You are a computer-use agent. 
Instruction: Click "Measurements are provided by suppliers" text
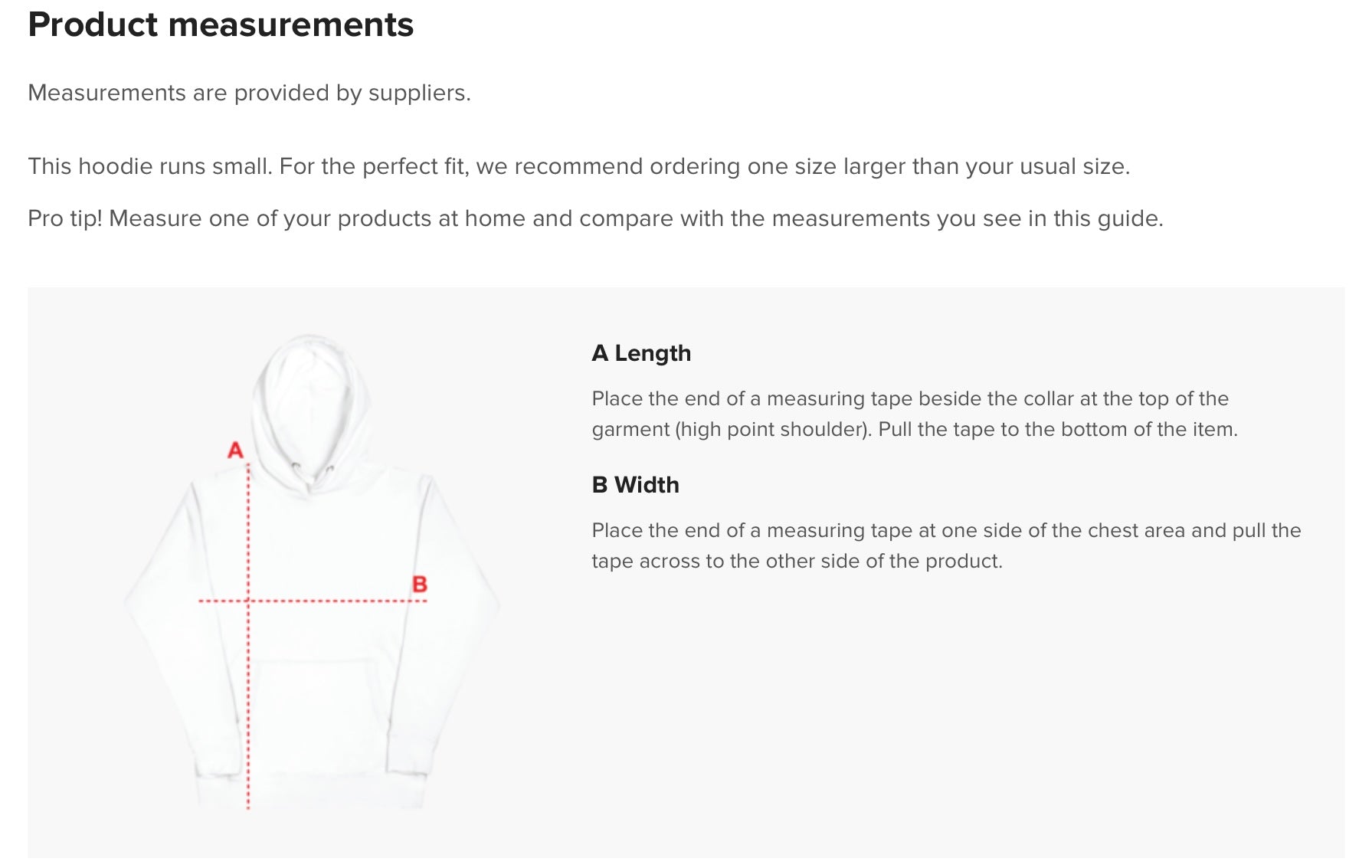tap(249, 93)
